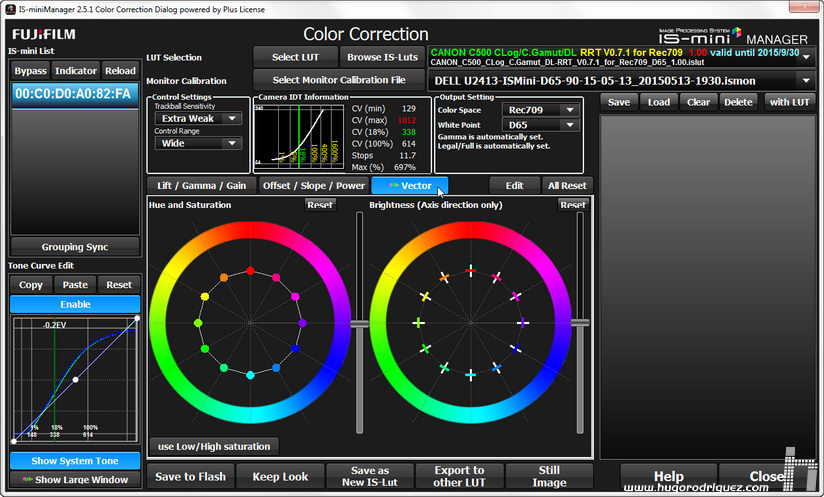Toggle Grouping Sync
The width and height of the screenshot is (824, 497).
pyautogui.click(x=75, y=247)
